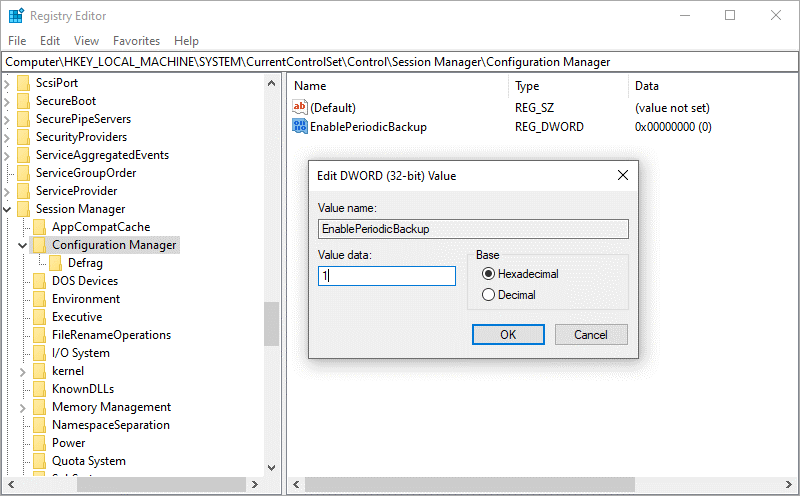Viewport: 800px width, 496px height.
Task: Select the (value not set) data cell
Action: tap(672, 108)
